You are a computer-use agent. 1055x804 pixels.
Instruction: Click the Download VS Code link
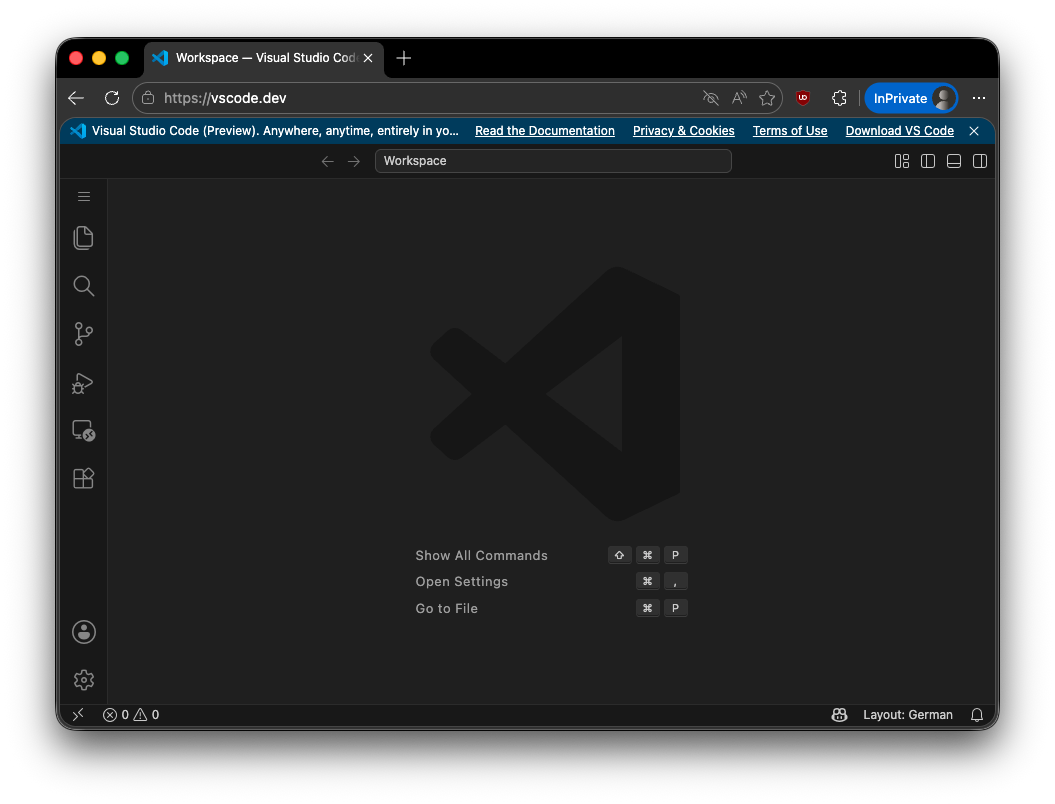pos(900,131)
